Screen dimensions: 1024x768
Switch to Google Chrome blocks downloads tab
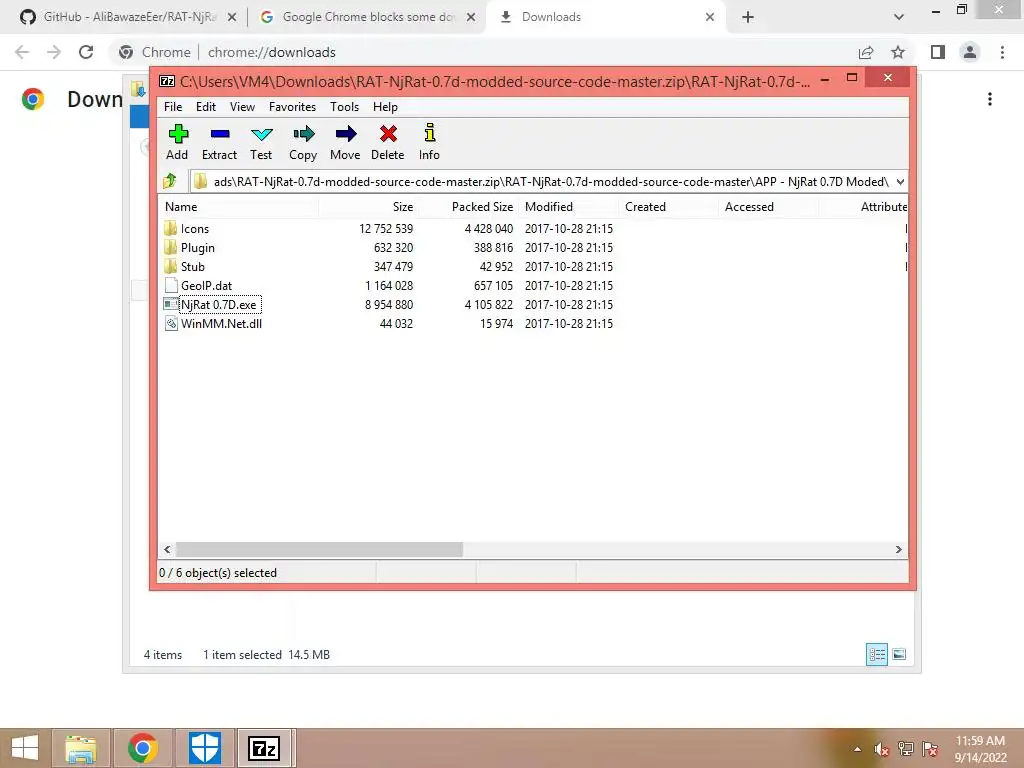(x=366, y=17)
